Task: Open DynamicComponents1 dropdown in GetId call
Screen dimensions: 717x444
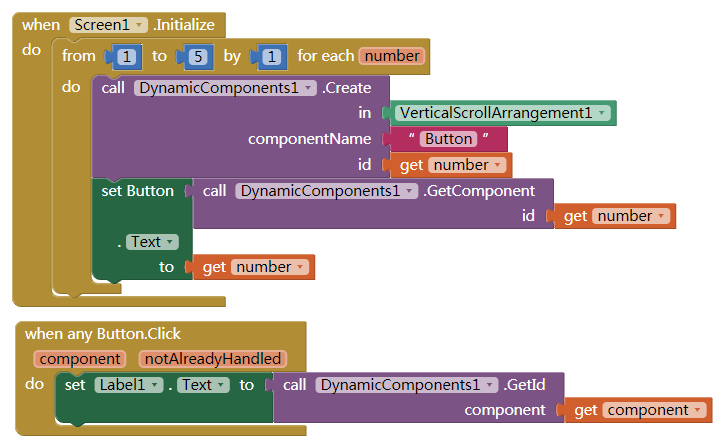Action: 406,385
